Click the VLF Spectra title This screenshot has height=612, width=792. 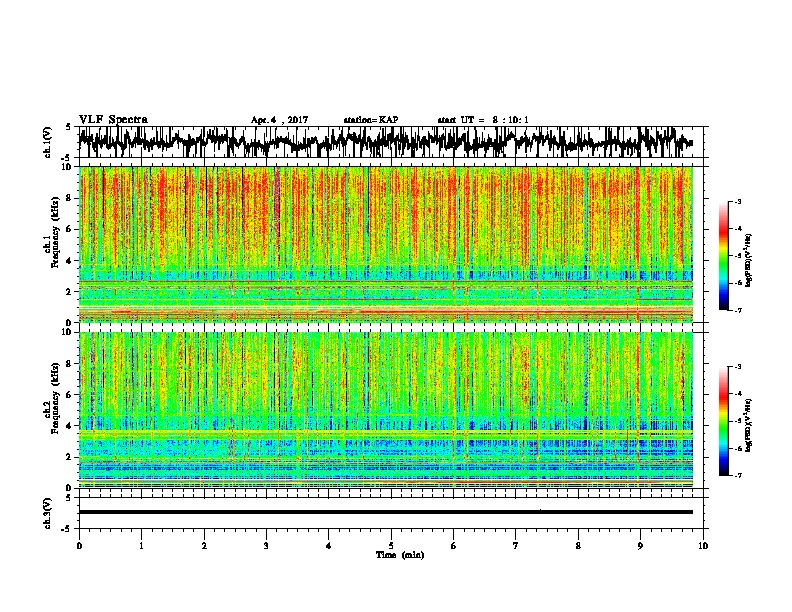pyautogui.click(x=113, y=120)
